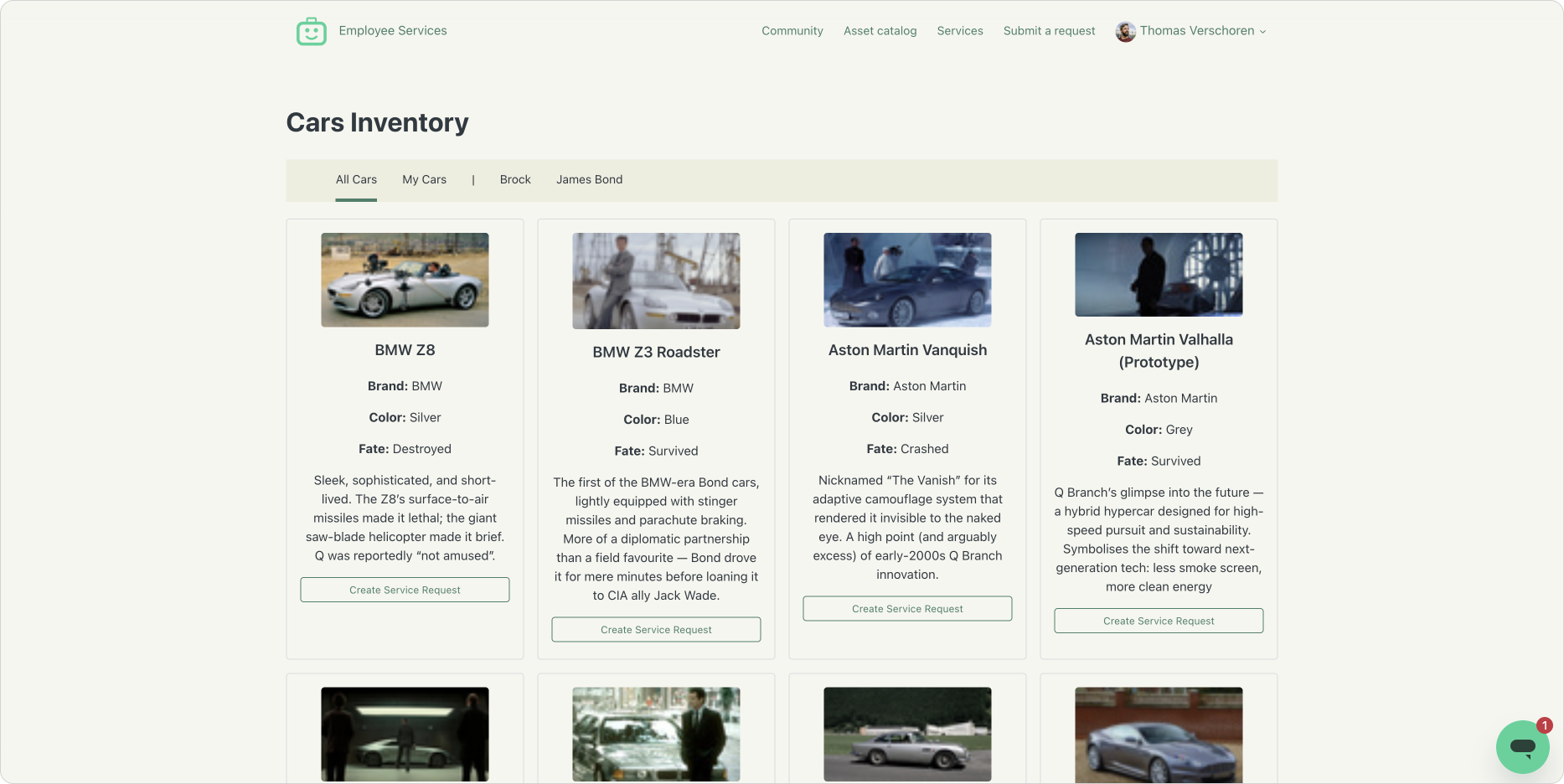This screenshot has width=1564, height=784.
Task: Click 'Fate: Destroyed' on the BMW Z8 card
Action: [x=405, y=449]
